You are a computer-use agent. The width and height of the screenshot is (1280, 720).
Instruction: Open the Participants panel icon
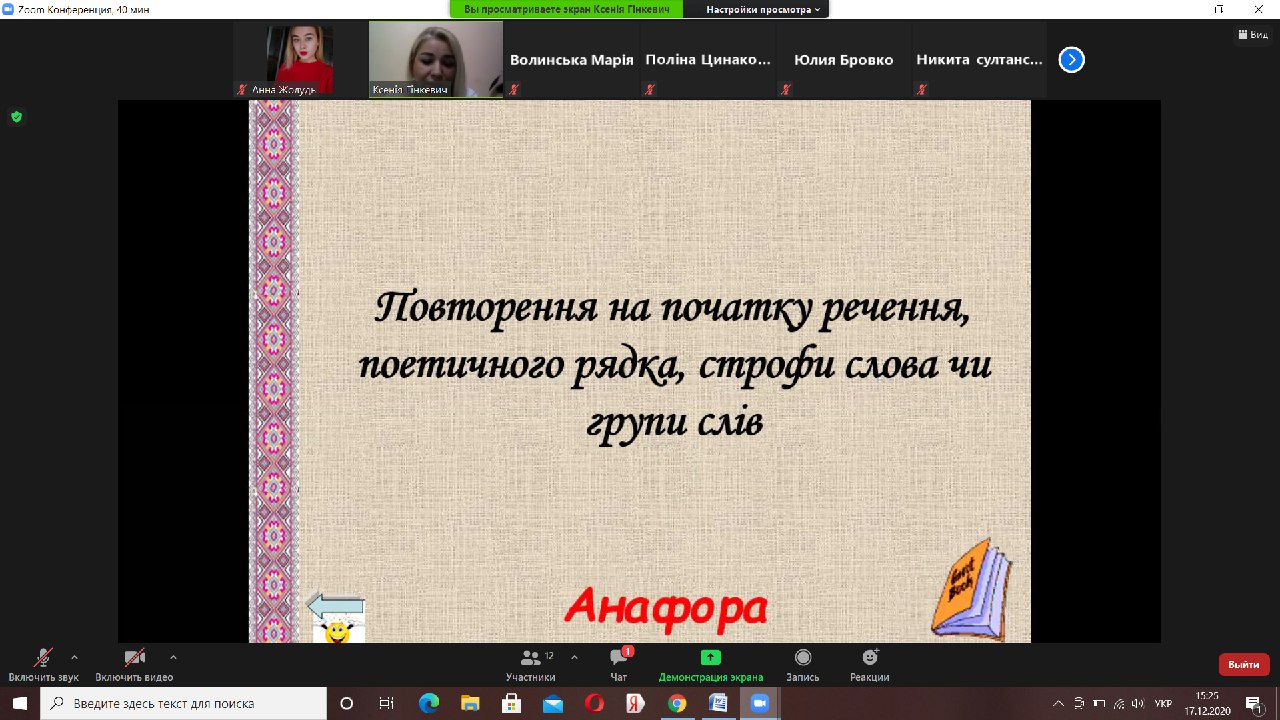(x=530, y=659)
